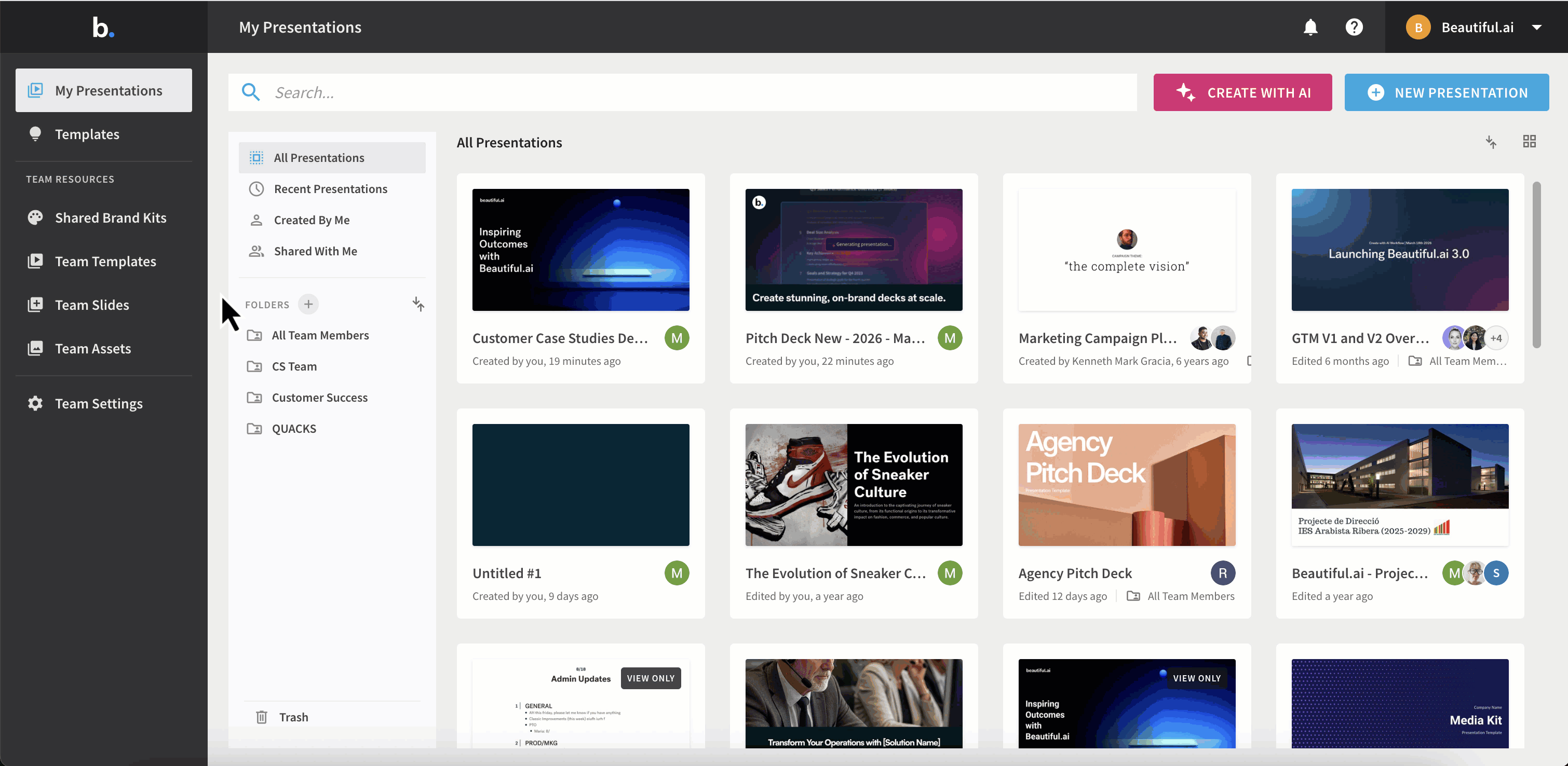This screenshot has height=766, width=1568.
Task: Open Marketing Campaign thumbnail
Action: coord(1127,250)
